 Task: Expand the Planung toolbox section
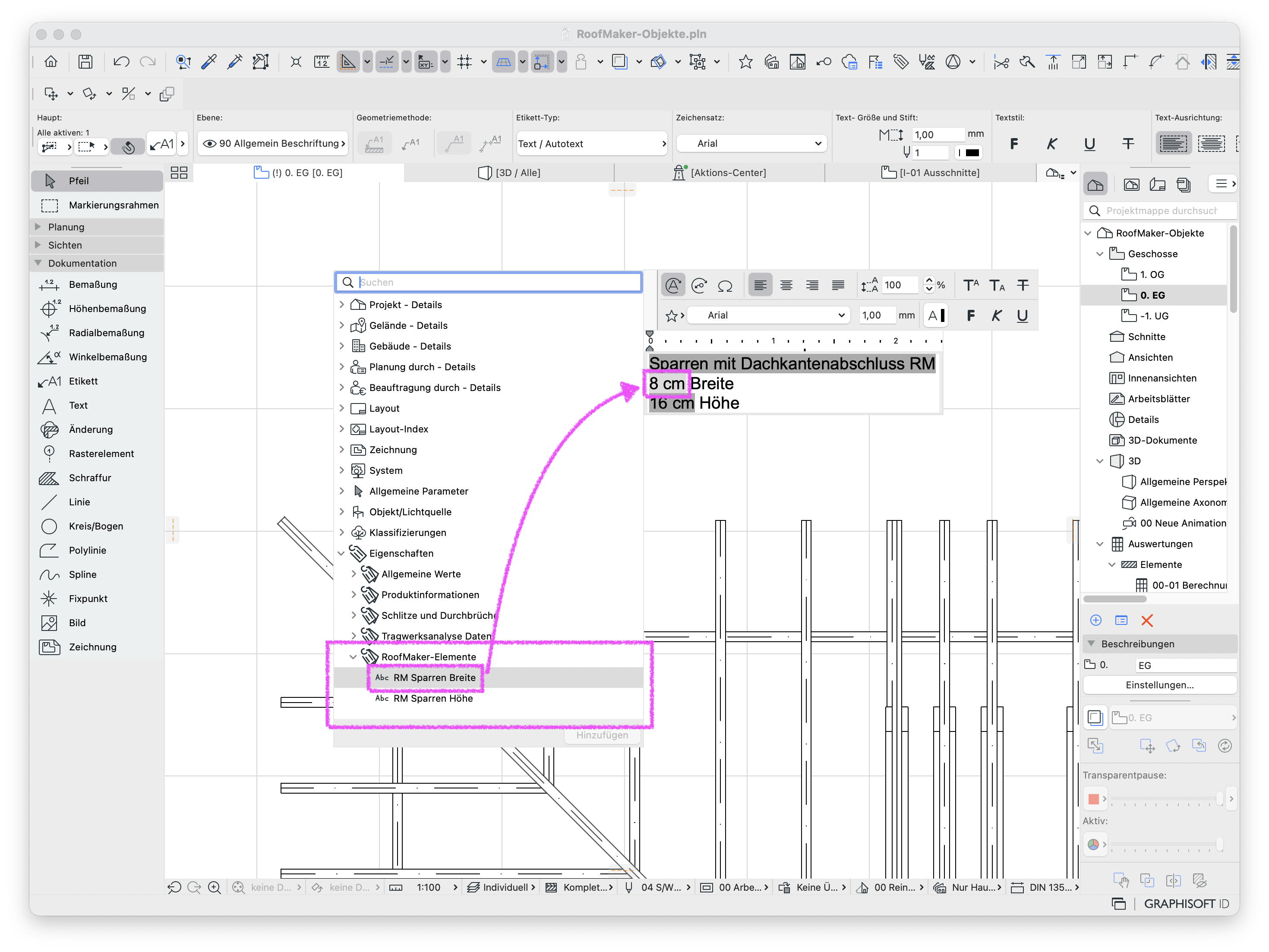pos(97,227)
